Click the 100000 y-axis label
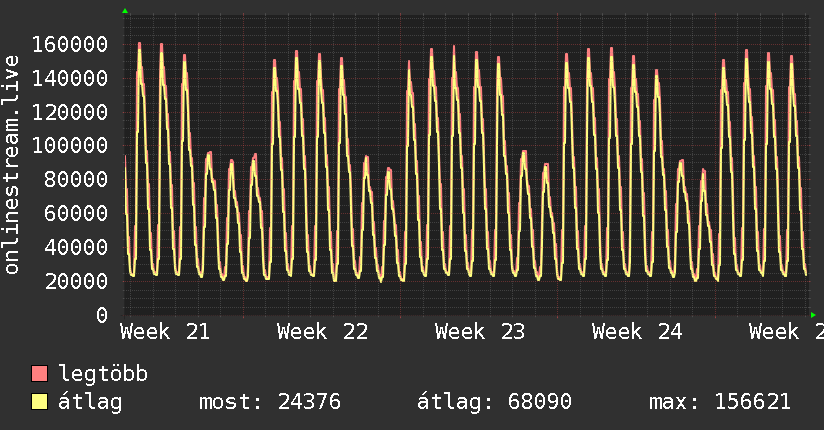824x430 pixels. coord(70,146)
